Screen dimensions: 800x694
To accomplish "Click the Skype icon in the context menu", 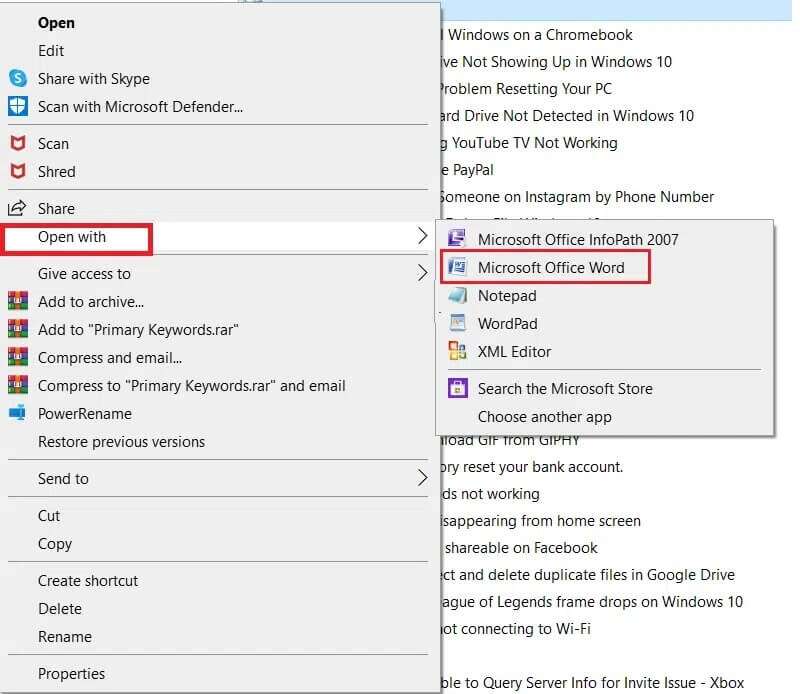I will click(x=18, y=78).
